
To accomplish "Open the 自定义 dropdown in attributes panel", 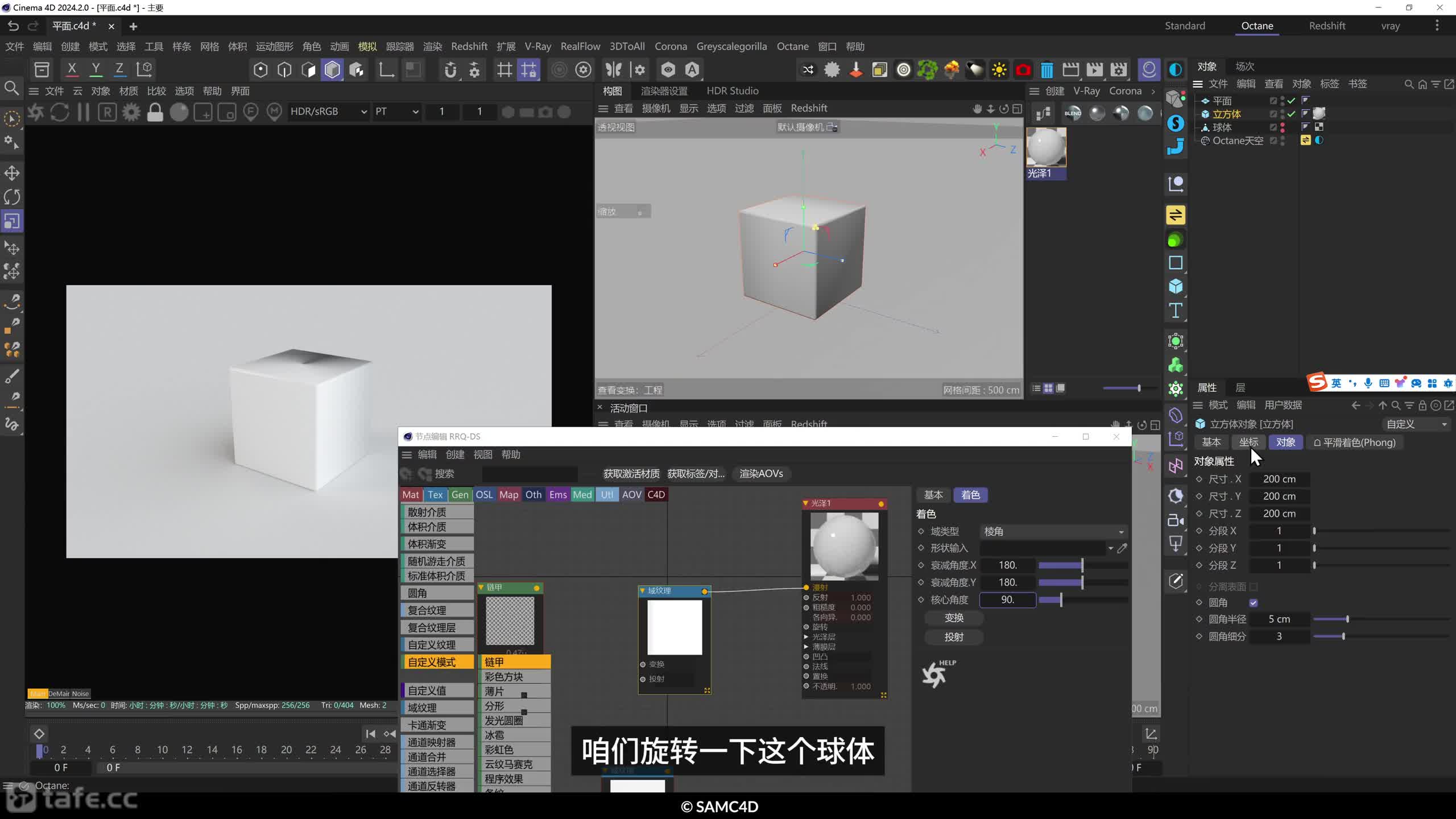I will pyautogui.click(x=1416, y=424).
